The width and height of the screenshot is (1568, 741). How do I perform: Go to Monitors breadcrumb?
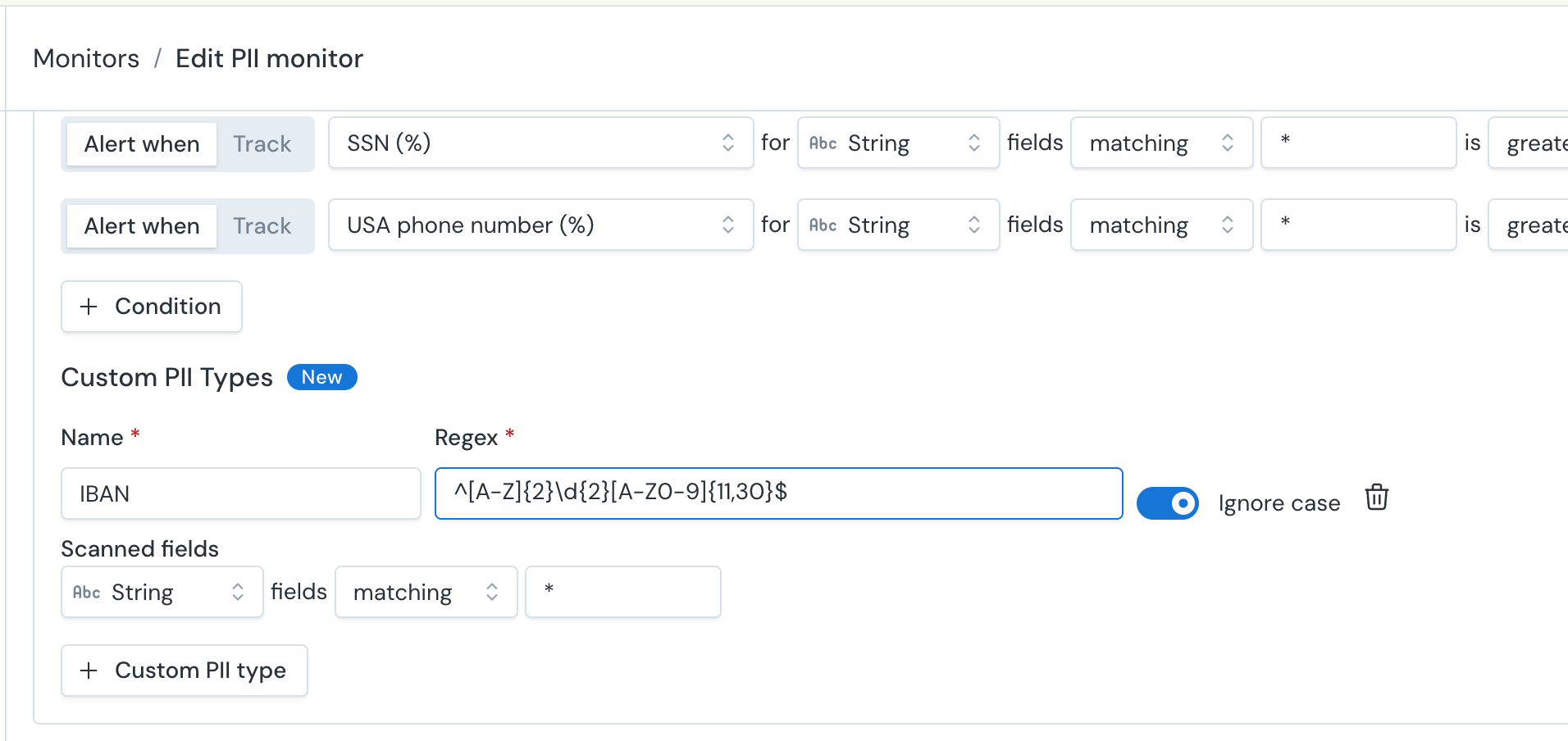[86, 59]
